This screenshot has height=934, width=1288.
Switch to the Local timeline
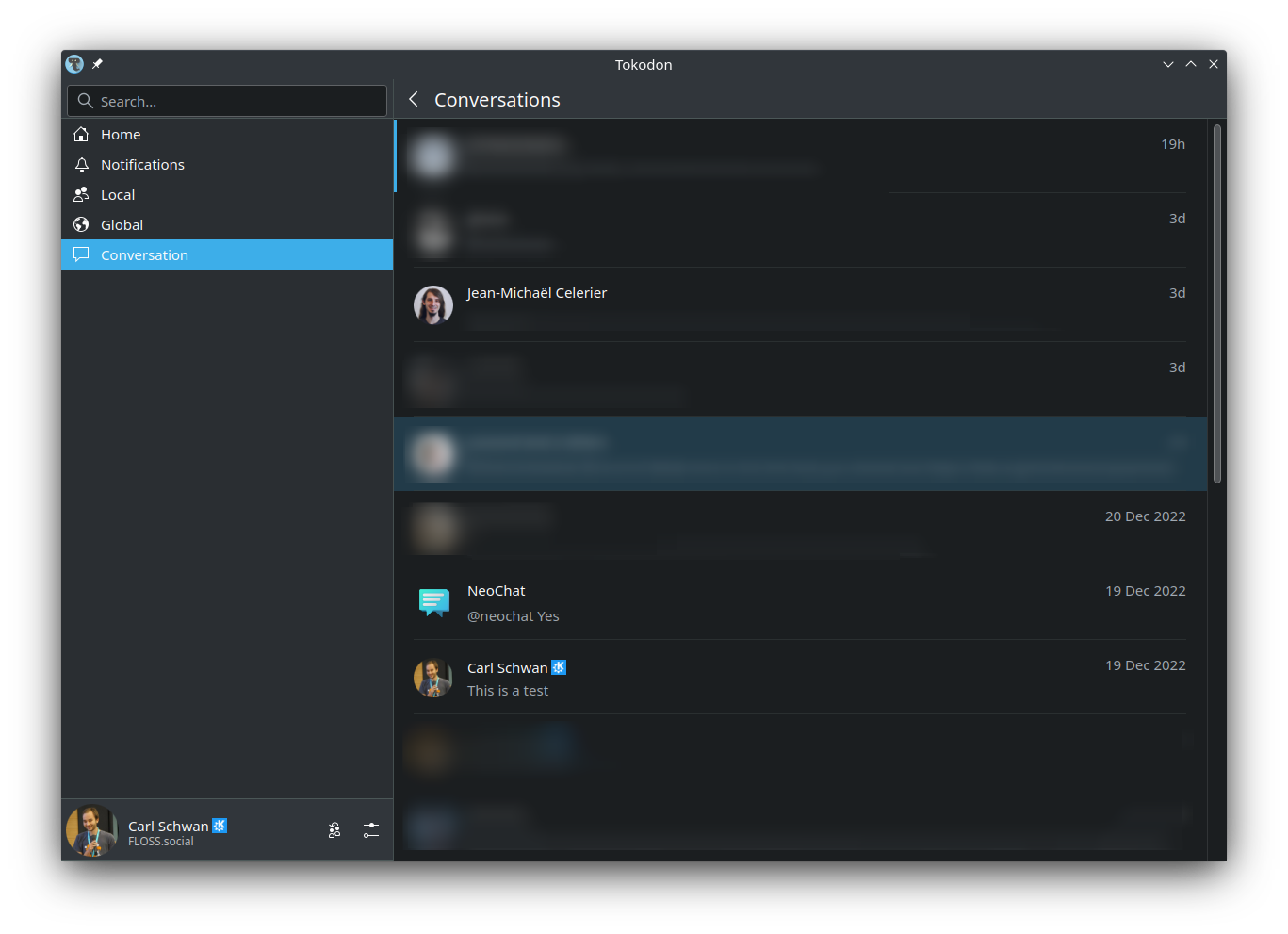(x=227, y=195)
